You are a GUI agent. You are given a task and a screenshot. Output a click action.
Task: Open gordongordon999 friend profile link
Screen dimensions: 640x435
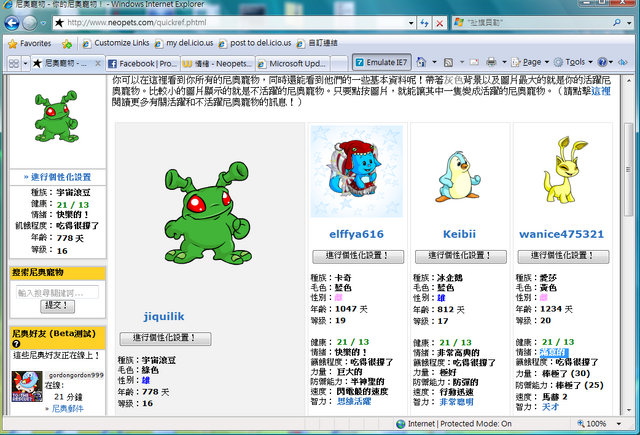(76, 375)
